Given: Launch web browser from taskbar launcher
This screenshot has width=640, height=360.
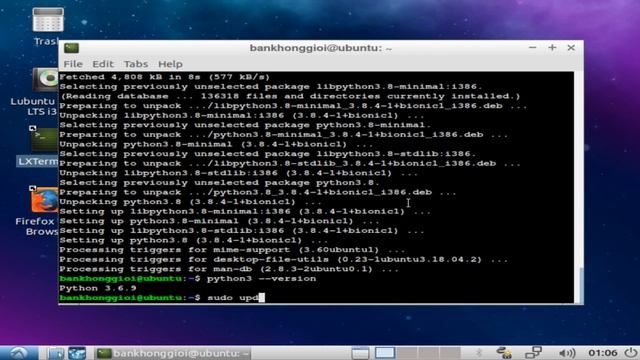Looking at the screenshot, I should [77, 353].
